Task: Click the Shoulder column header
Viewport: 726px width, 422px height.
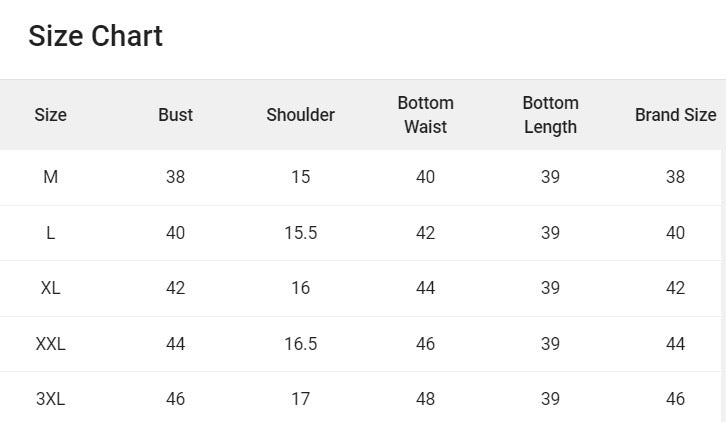Action: pyautogui.click(x=300, y=115)
